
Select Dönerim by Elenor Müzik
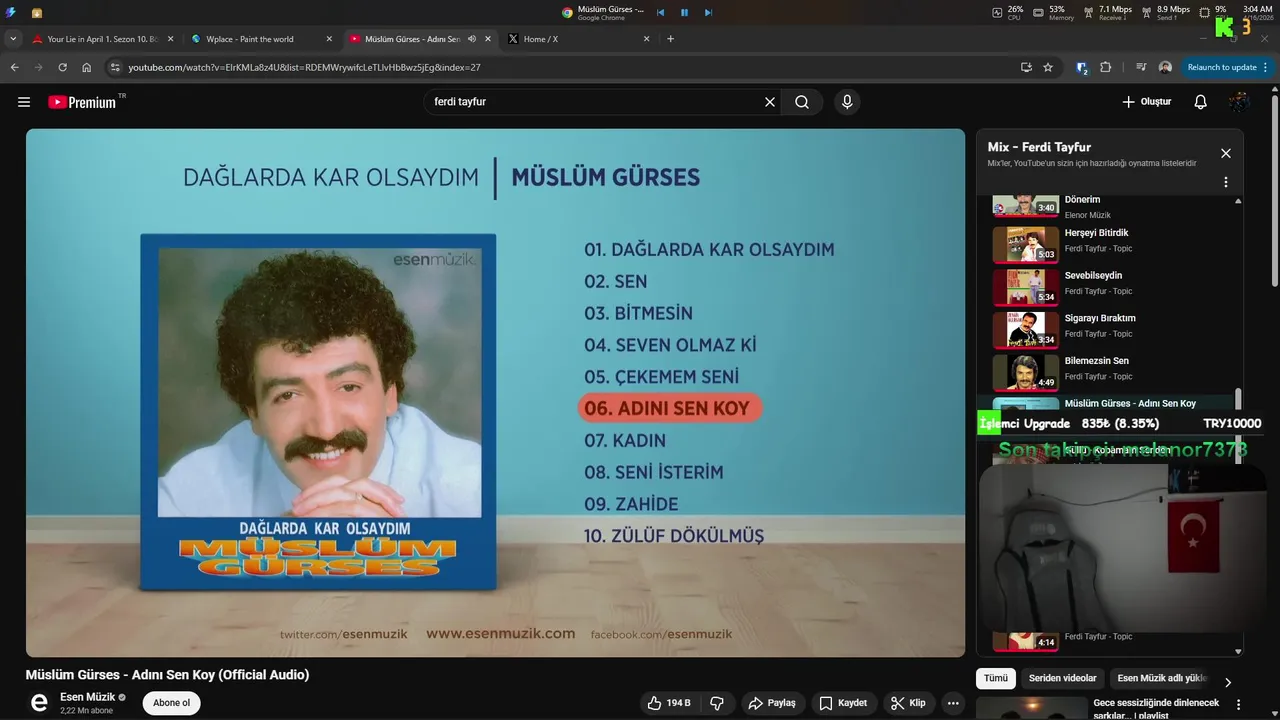[1110, 206]
